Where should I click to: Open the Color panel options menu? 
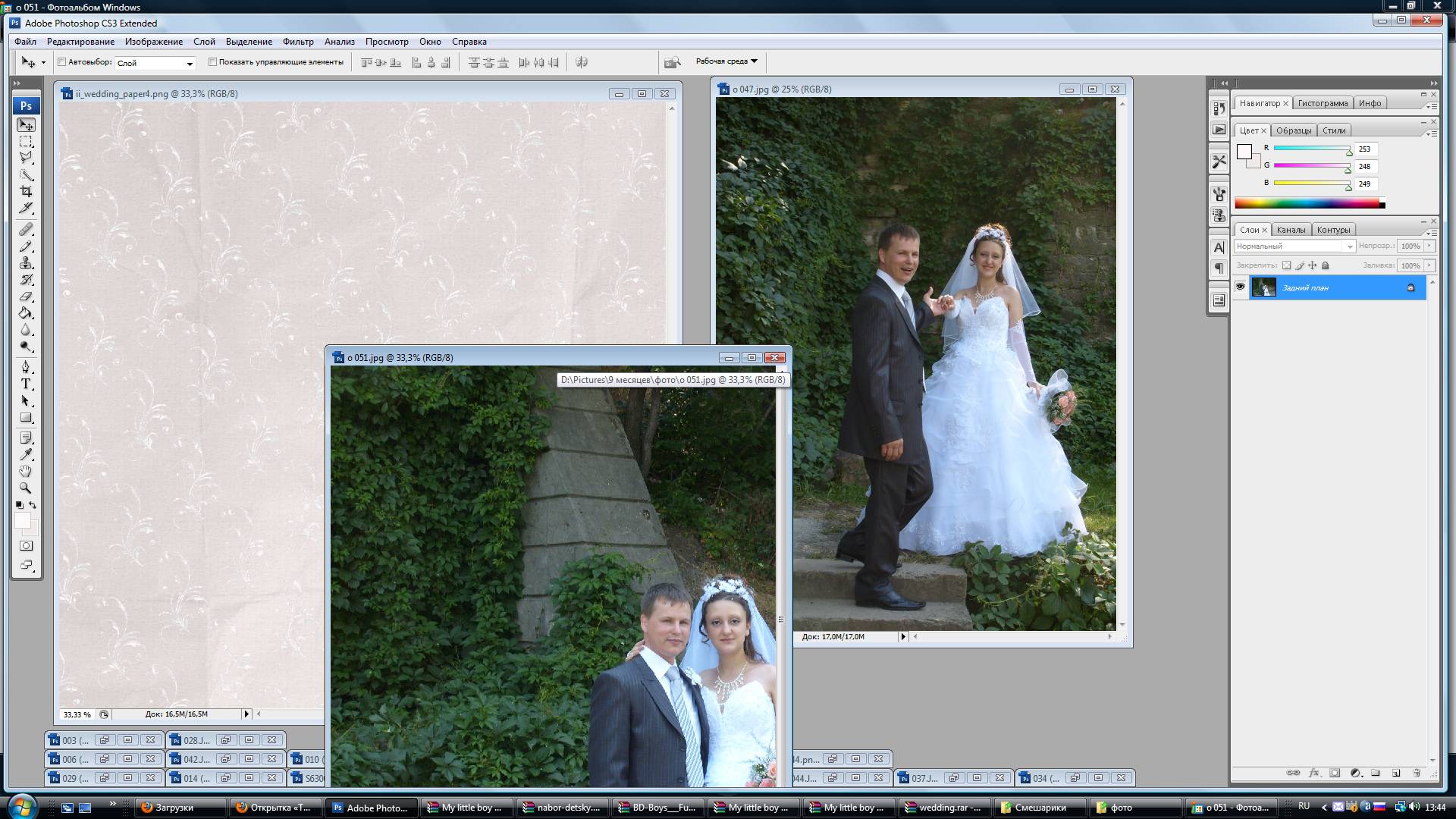1431,133
